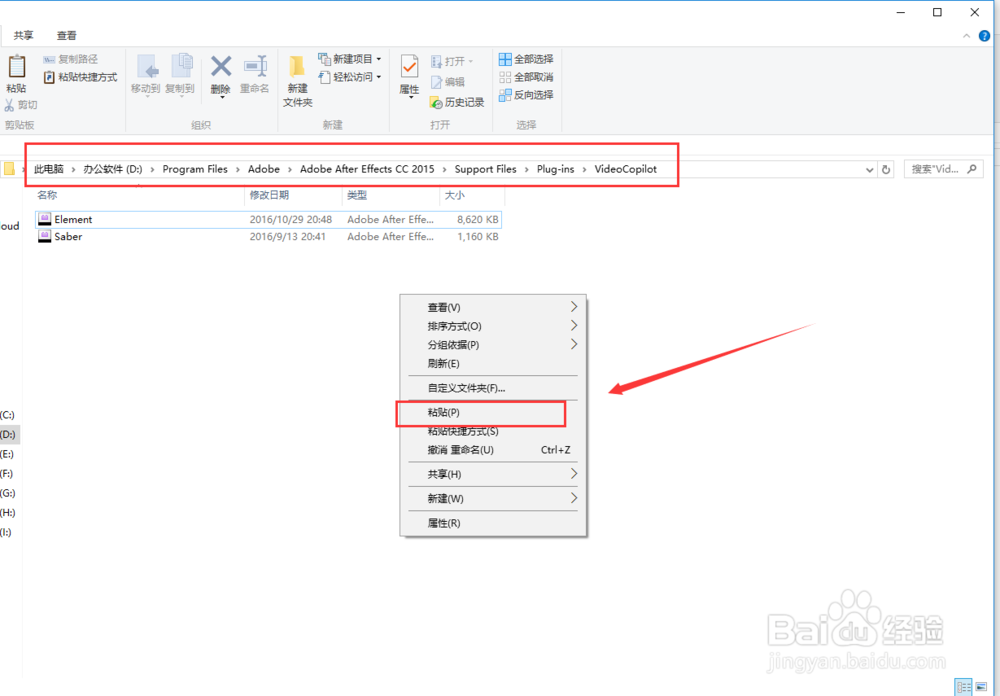This screenshot has width=1000, height=696.
Task: Click Program Files breadcrumb segment
Action: 195,169
